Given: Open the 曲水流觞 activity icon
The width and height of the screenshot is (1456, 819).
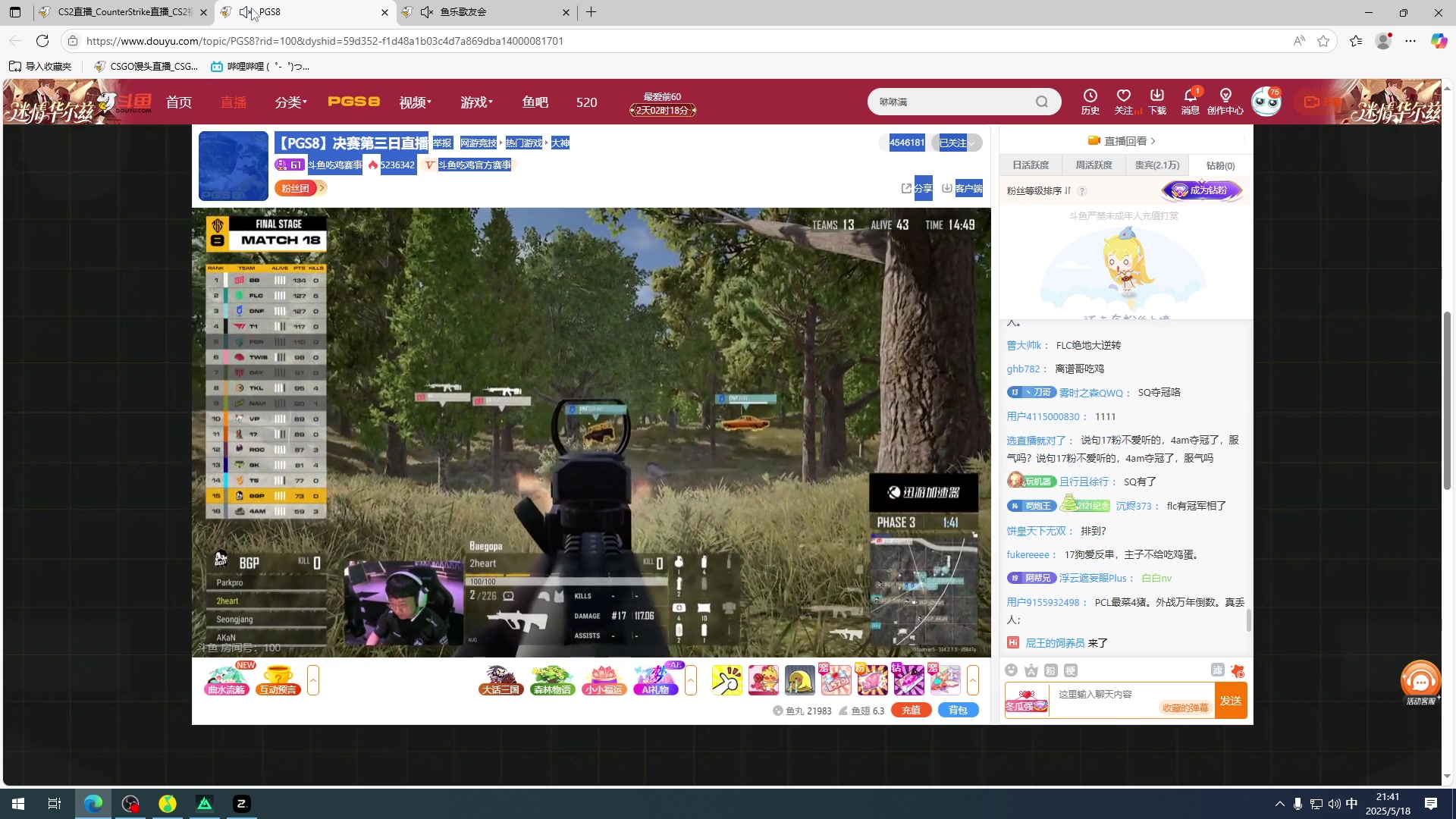Looking at the screenshot, I should click(x=226, y=679).
